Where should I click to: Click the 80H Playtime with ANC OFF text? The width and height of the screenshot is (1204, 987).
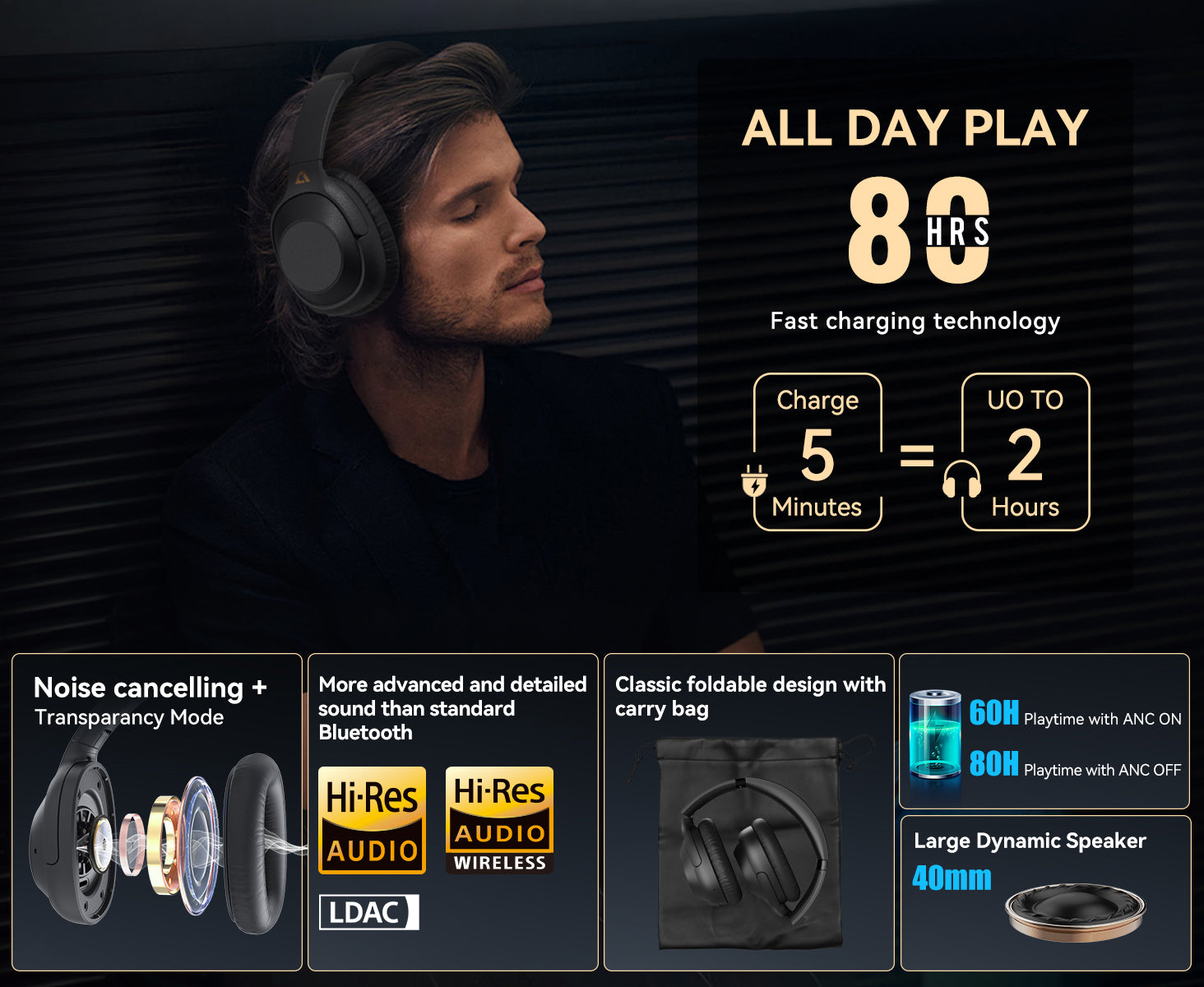[1075, 765]
